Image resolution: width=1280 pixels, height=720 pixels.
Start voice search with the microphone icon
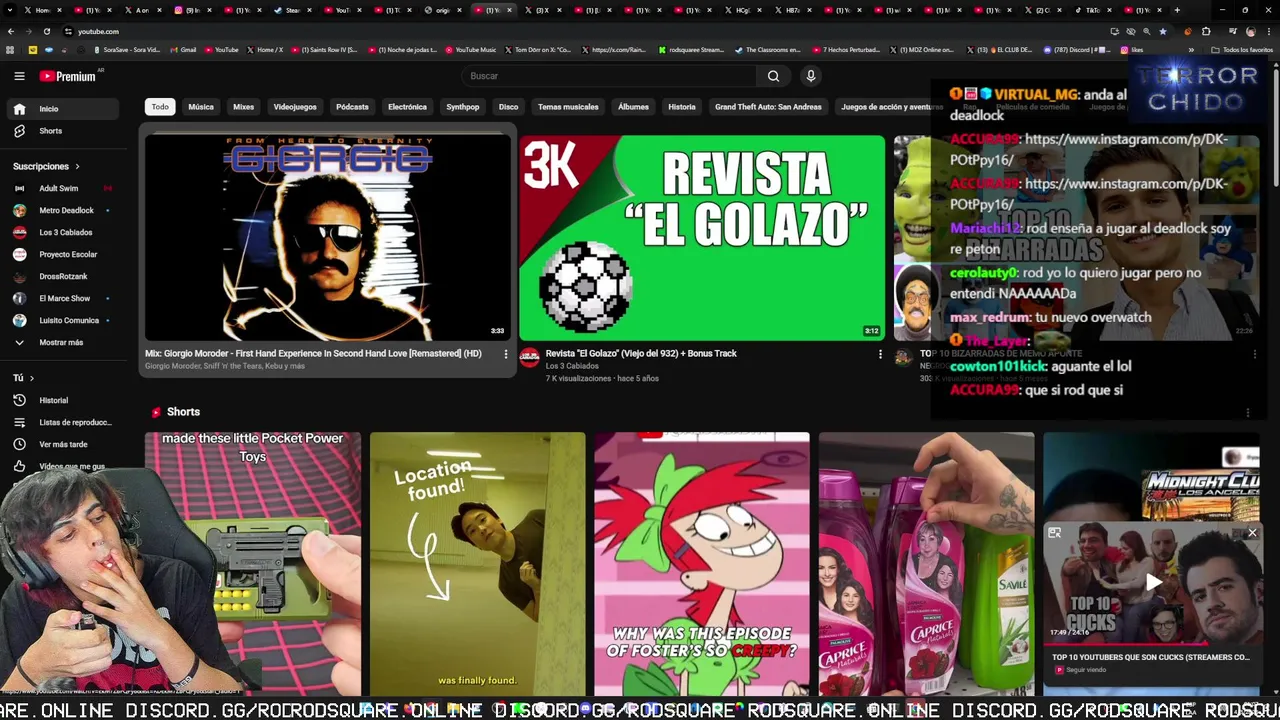(811, 76)
